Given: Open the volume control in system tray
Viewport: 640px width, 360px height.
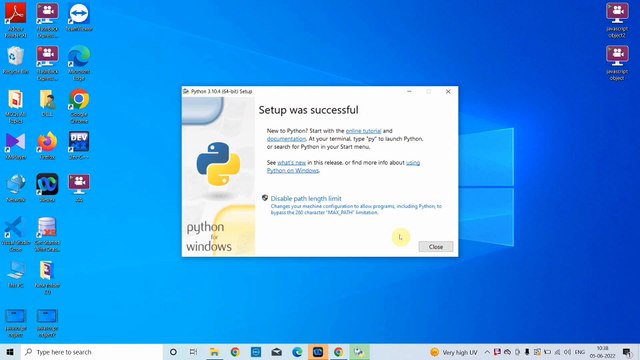Looking at the screenshot, I should (567, 352).
